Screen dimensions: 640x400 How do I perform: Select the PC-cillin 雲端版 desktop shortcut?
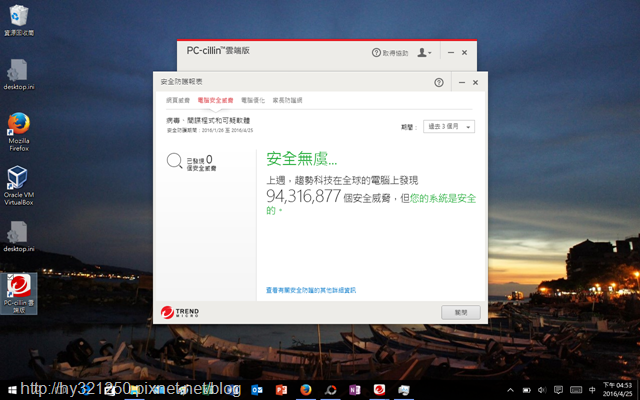[x=19, y=293]
